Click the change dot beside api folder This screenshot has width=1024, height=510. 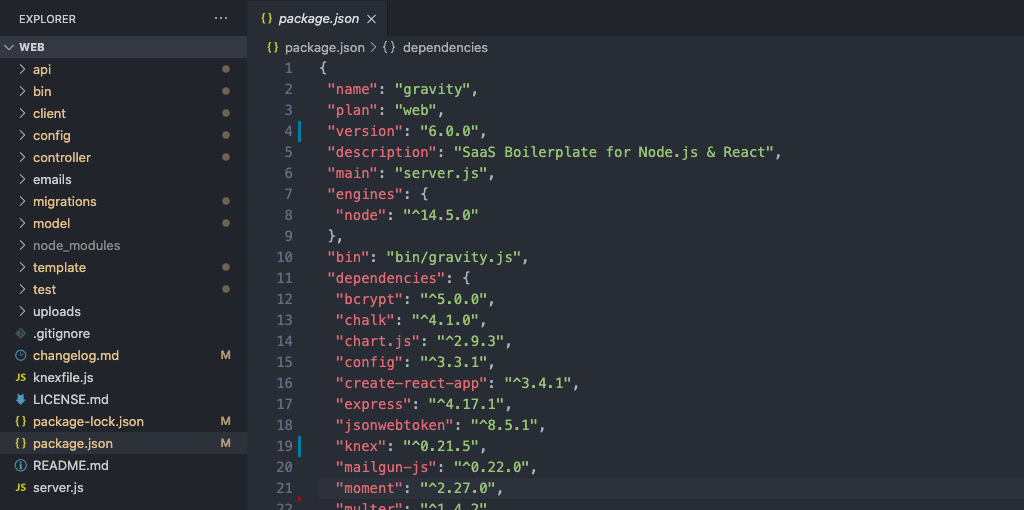coord(226,69)
